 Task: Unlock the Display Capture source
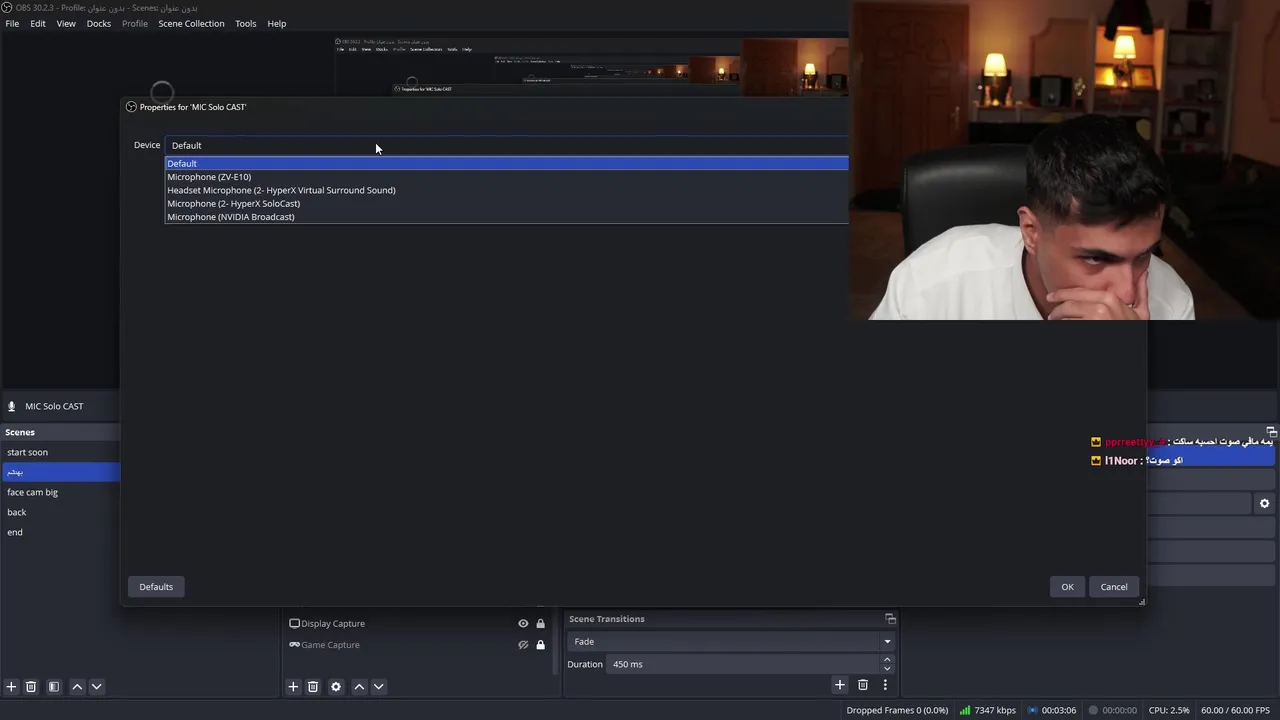tap(541, 623)
